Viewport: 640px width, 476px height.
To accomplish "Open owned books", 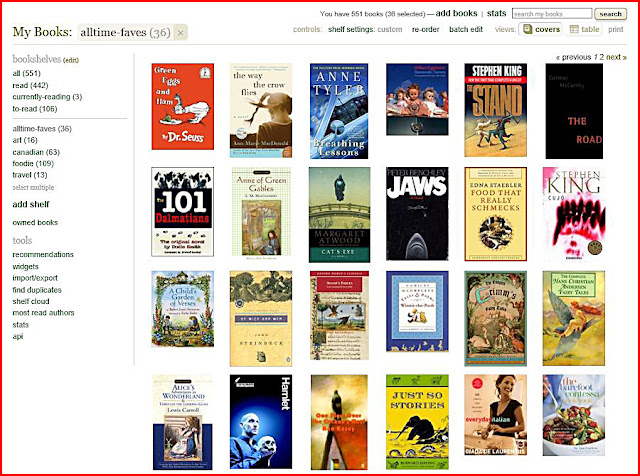I will coord(35,222).
